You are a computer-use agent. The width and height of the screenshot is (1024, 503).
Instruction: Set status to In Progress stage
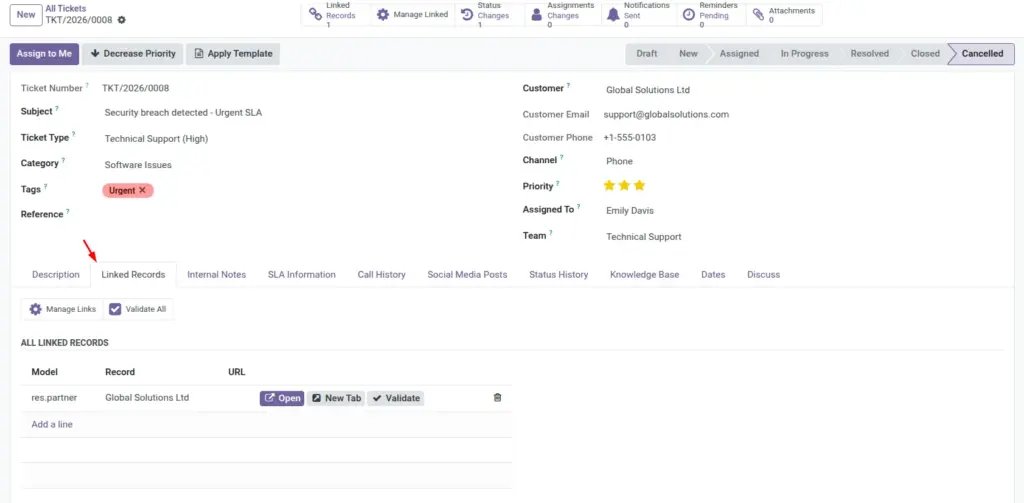coord(805,54)
